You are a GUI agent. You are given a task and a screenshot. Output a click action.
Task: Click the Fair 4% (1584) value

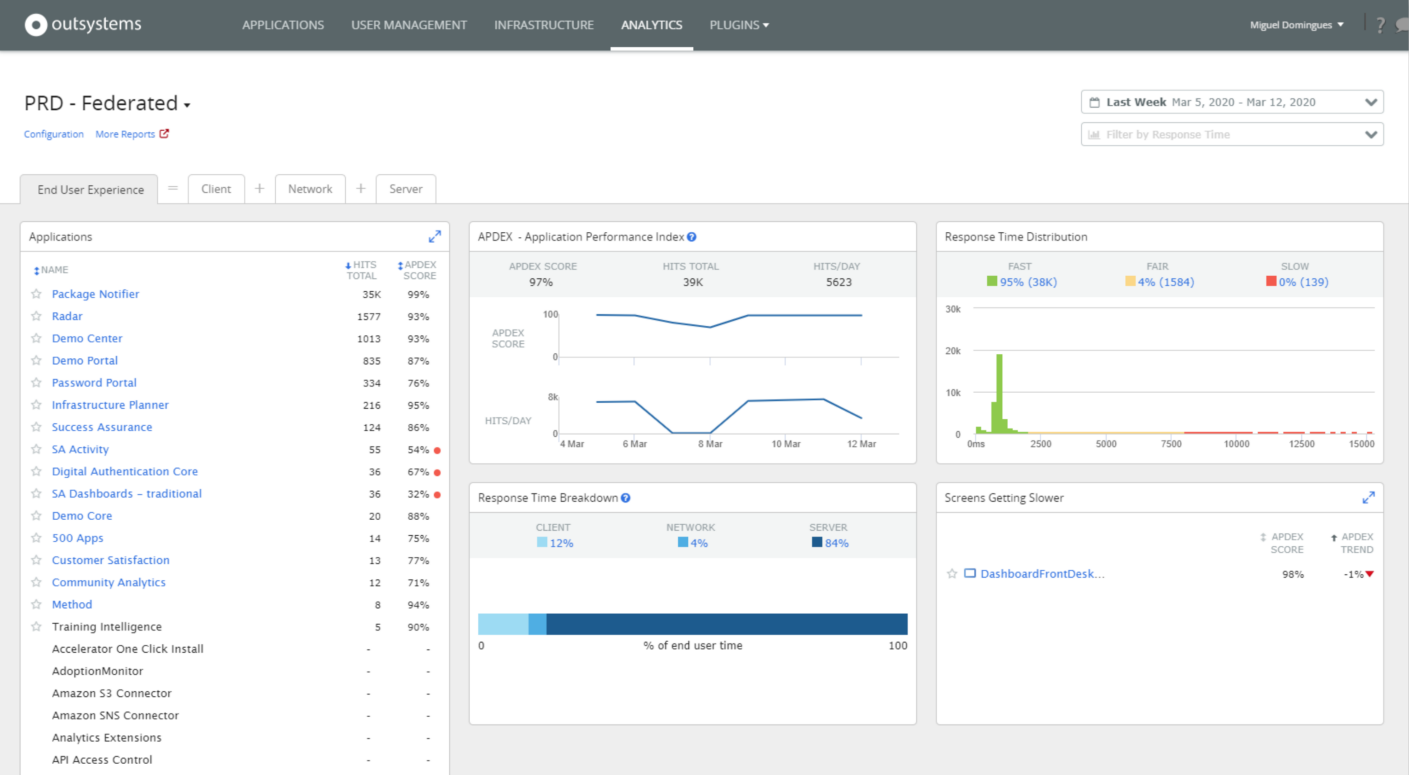[x=1167, y=282]
